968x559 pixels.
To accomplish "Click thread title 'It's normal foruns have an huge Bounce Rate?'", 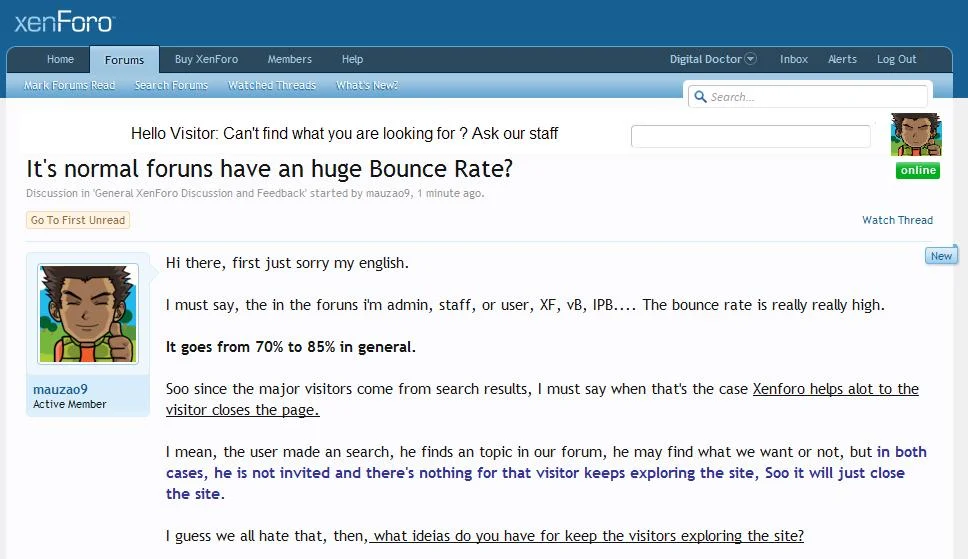I will [x=269, y=169].
